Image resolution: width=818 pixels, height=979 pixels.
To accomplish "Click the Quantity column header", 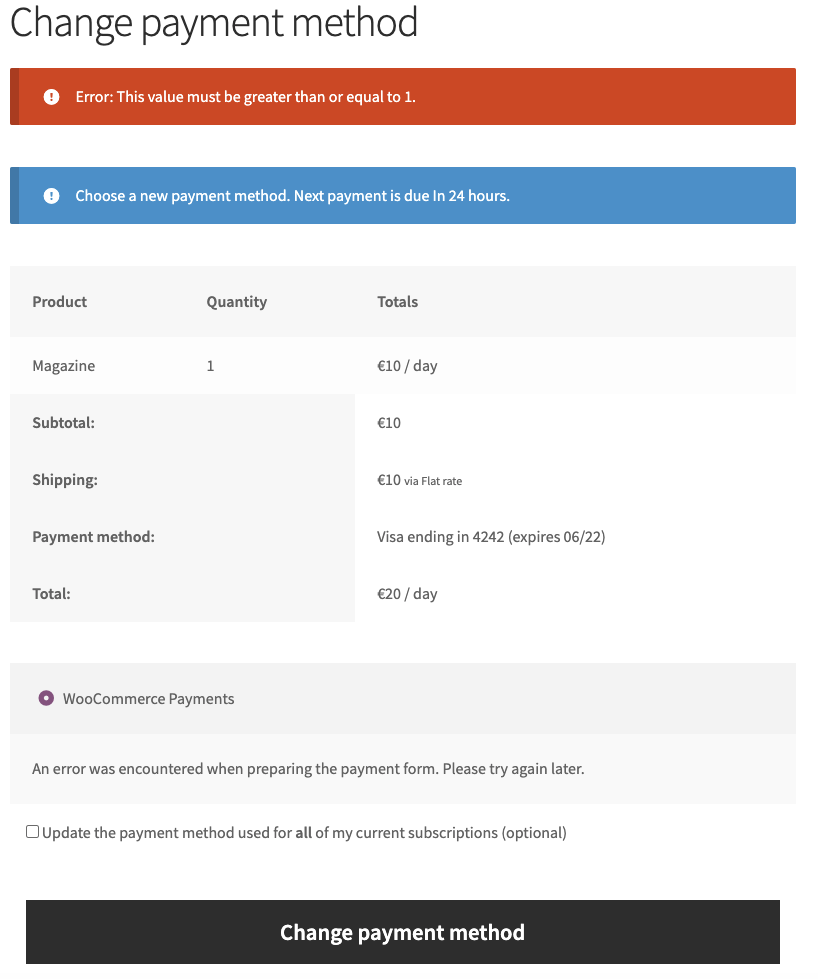I will (236, 301).
